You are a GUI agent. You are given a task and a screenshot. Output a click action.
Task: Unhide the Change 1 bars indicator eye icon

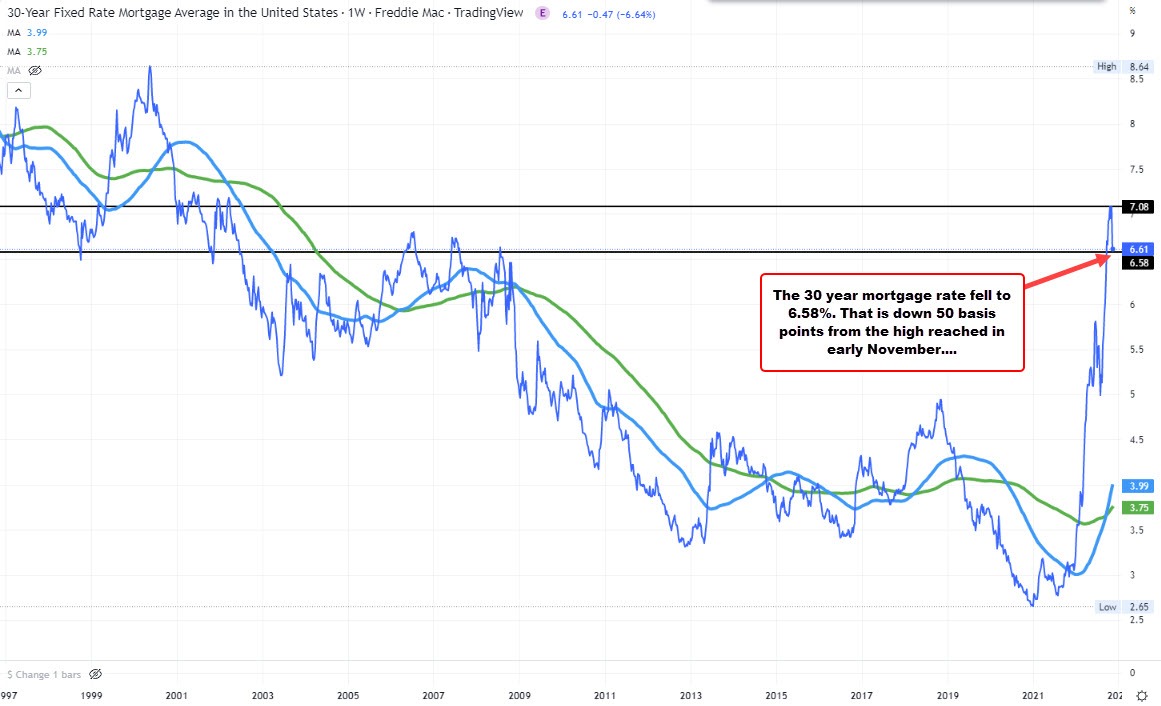coord(95,674)
